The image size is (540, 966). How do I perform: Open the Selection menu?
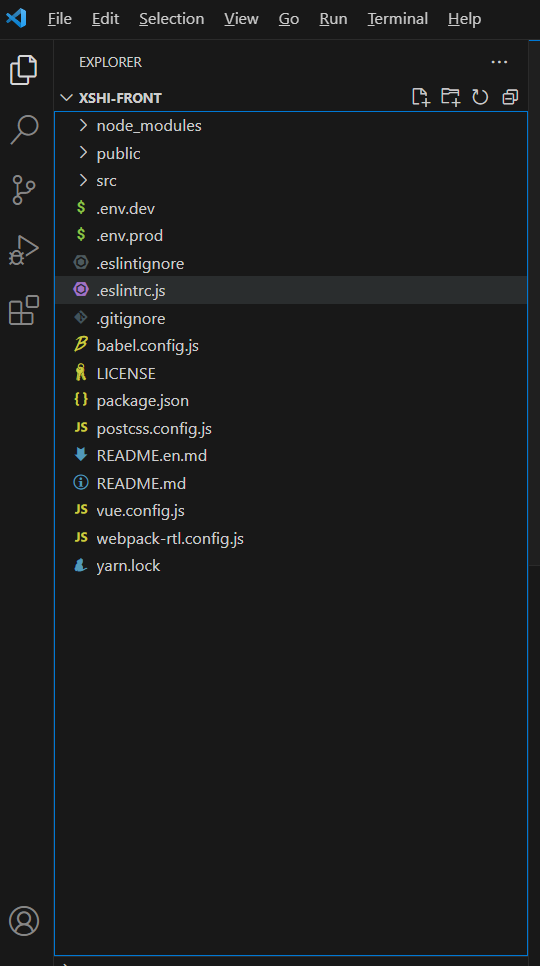(x=172, y=19)
